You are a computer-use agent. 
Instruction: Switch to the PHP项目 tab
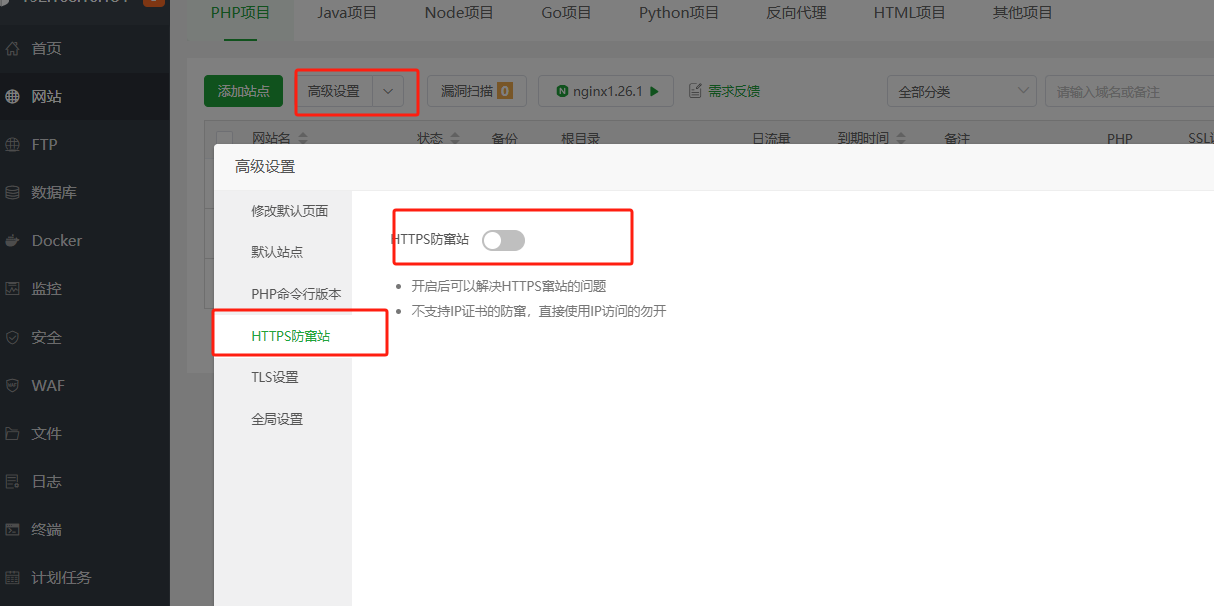(x=240, y=13)
